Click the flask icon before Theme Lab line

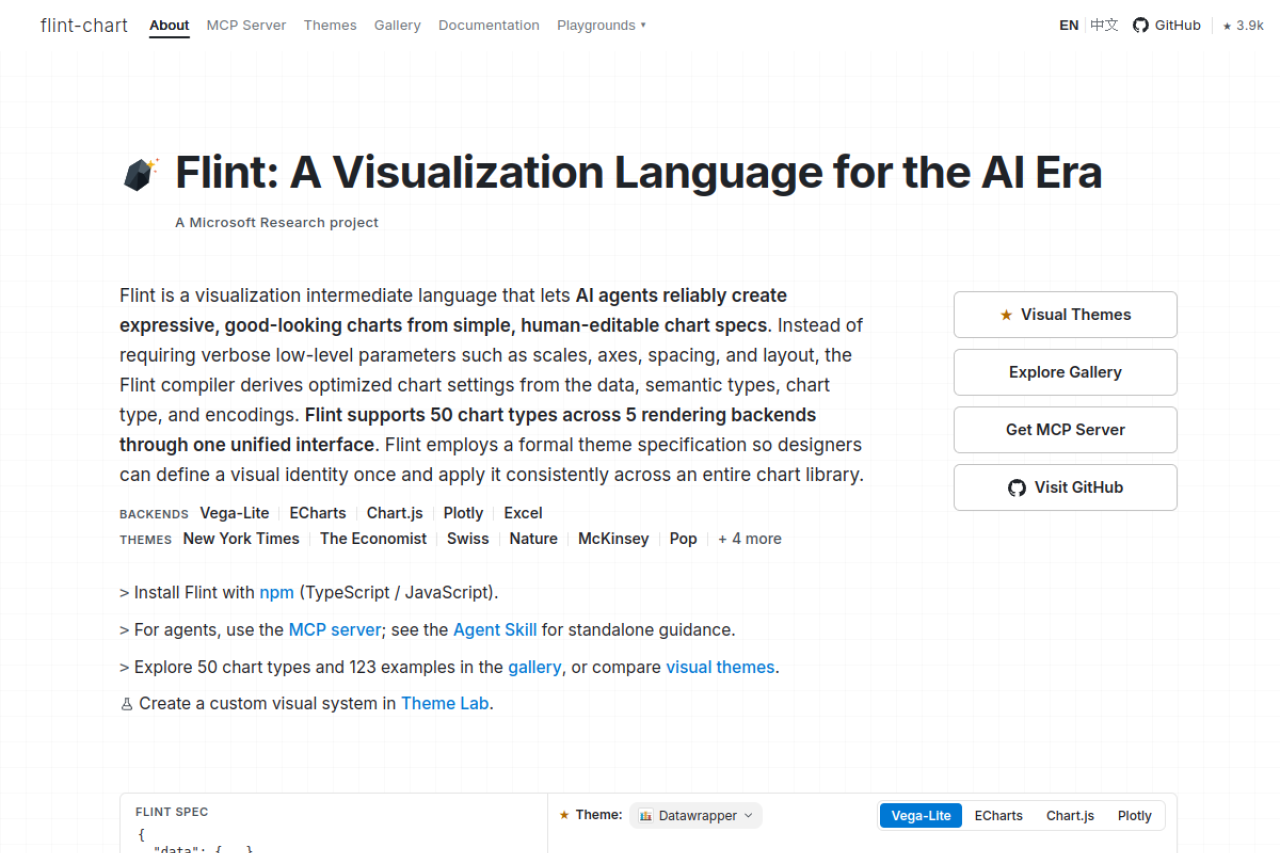127,704
